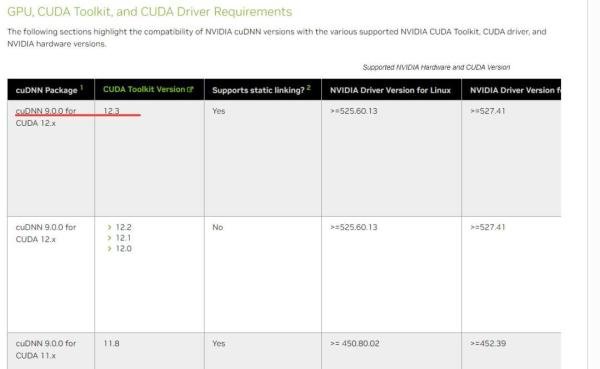Click the 11.8 toolkit version cell
The width and height of the screenshot is (600, 369).
[111, 343]
